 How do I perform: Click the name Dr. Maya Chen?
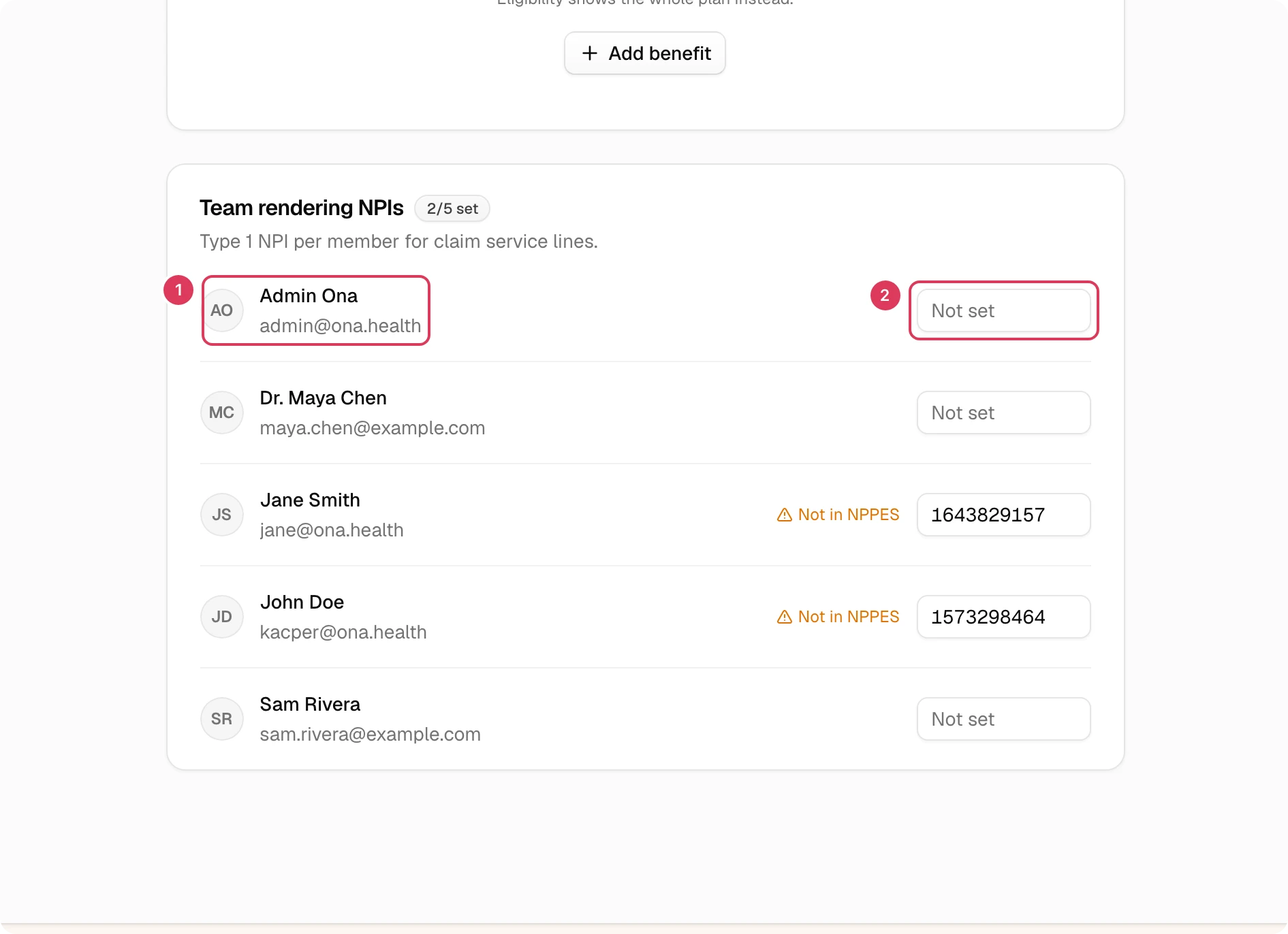coord(324,398)
